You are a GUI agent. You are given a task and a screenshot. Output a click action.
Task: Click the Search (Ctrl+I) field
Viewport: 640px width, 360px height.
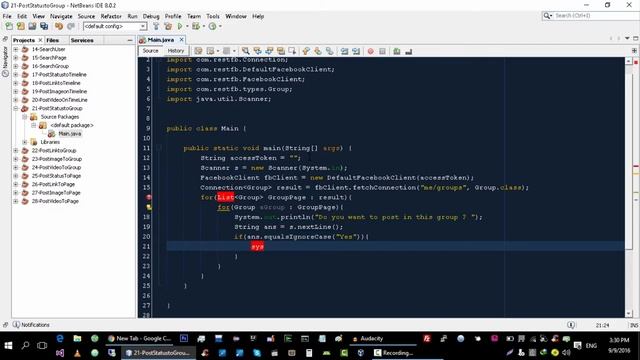tap(596, 16)
